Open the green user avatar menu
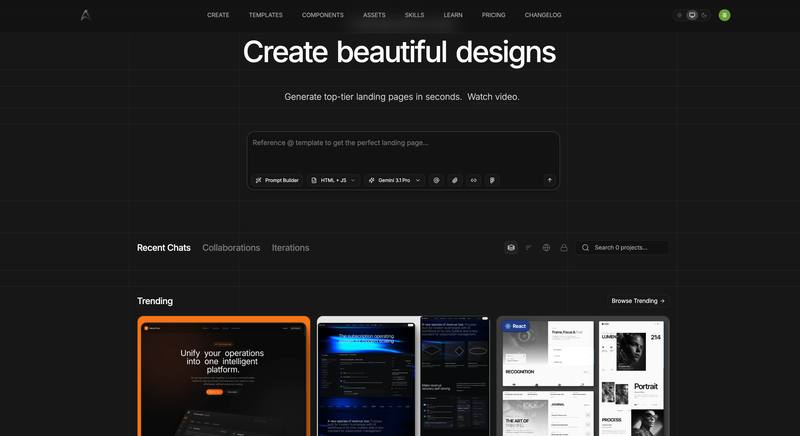 [724, 15]
